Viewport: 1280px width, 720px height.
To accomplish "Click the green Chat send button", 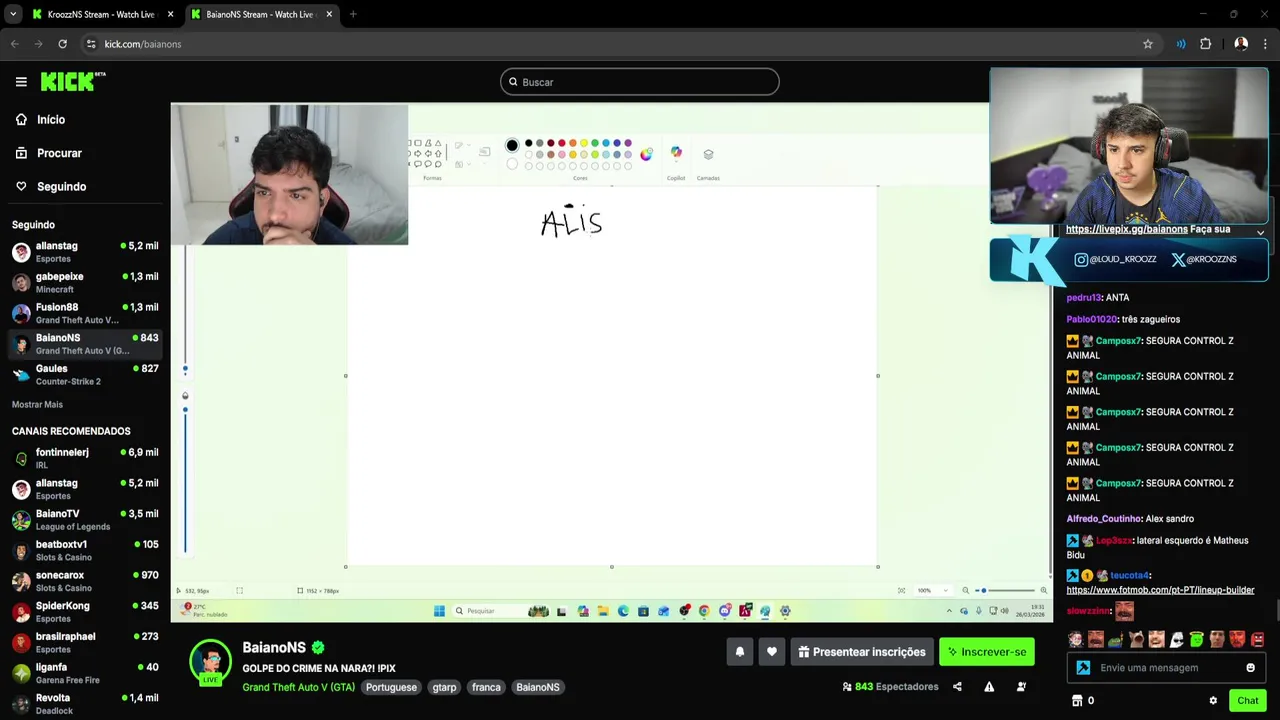I will pyautogui.click(x=1247, y=701).
